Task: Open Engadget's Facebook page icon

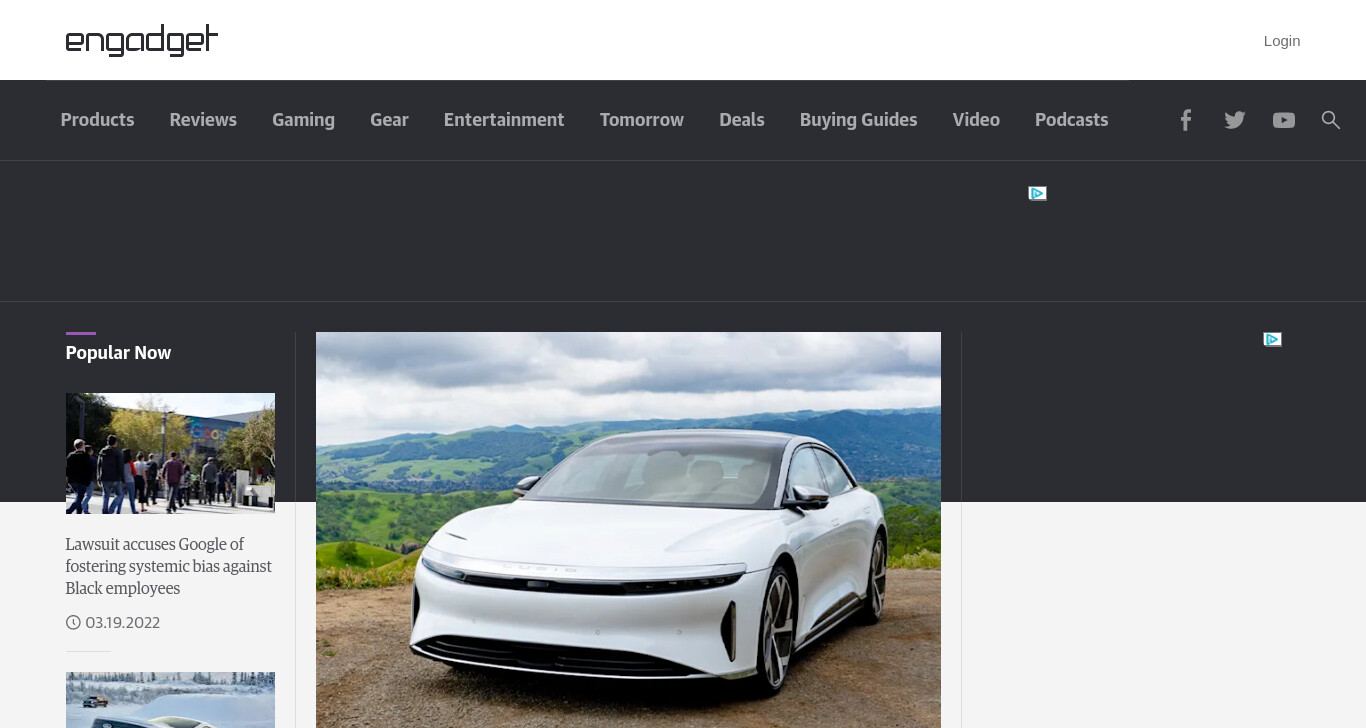Action: click(1185, 120)
